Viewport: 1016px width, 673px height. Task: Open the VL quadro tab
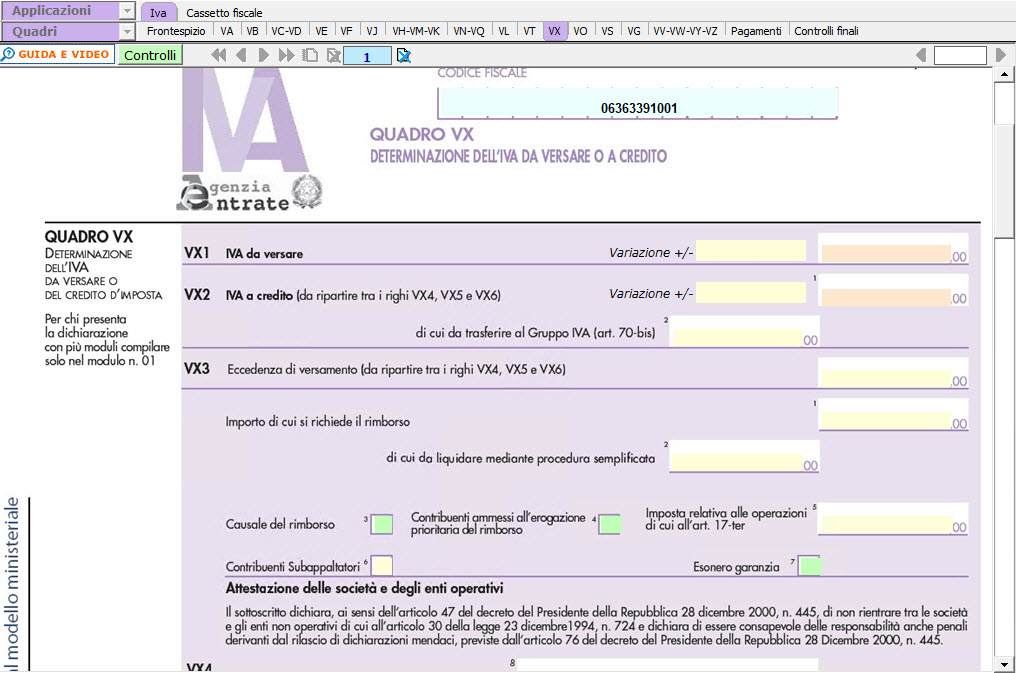pos(504,31)
